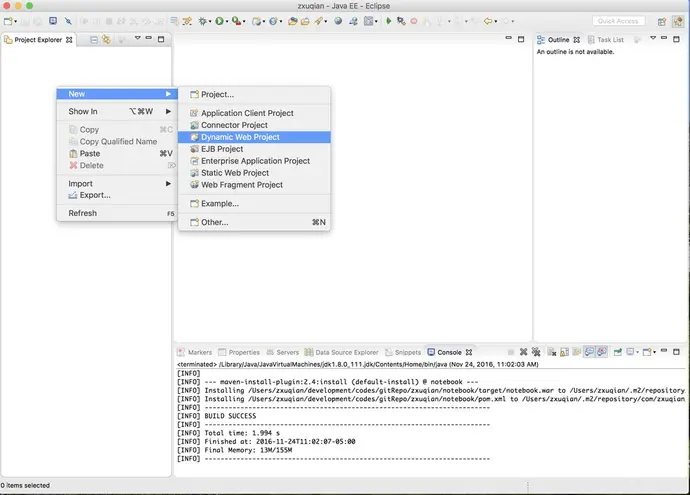Open the dropdown next to New toolbar button
Screen dimensions: 690x495
click(15, 21)
